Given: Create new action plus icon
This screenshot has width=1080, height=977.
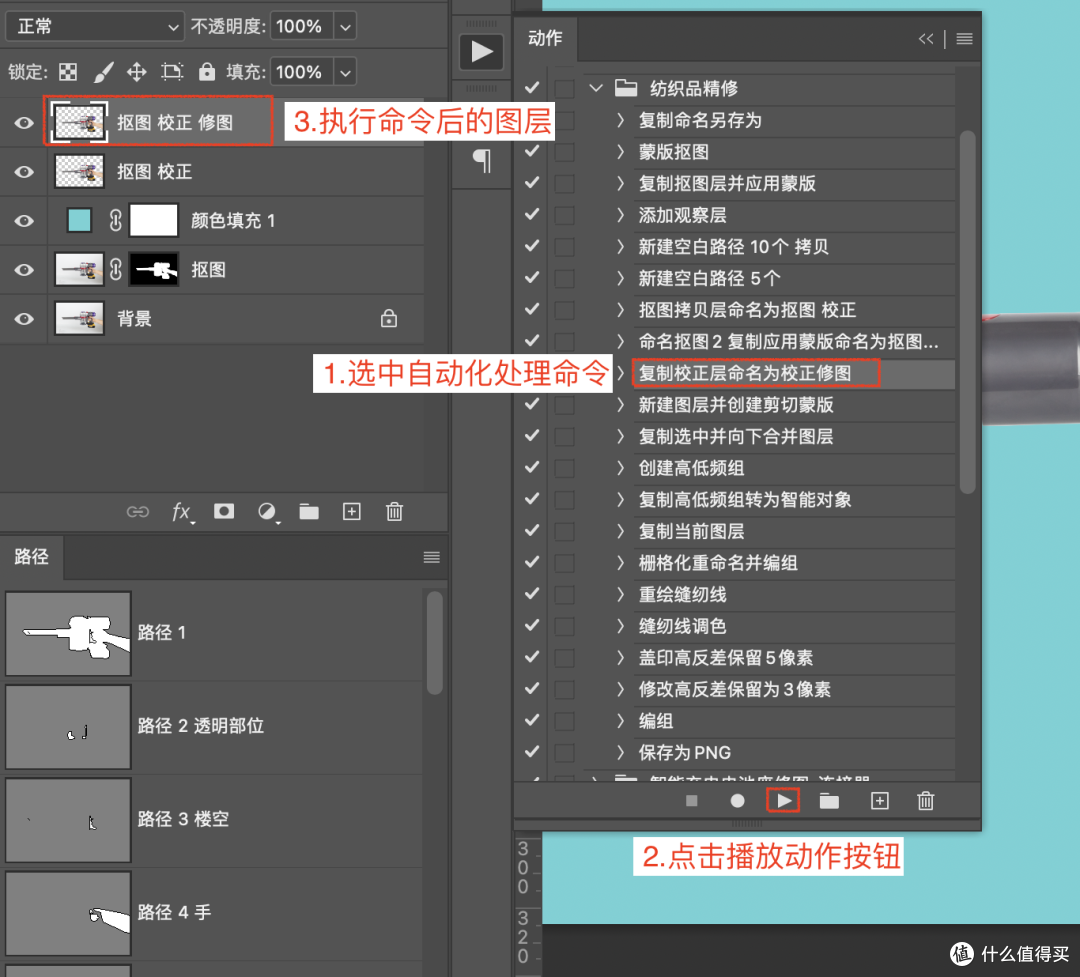Looking at the screenshot, I should [x=880, y=801].
